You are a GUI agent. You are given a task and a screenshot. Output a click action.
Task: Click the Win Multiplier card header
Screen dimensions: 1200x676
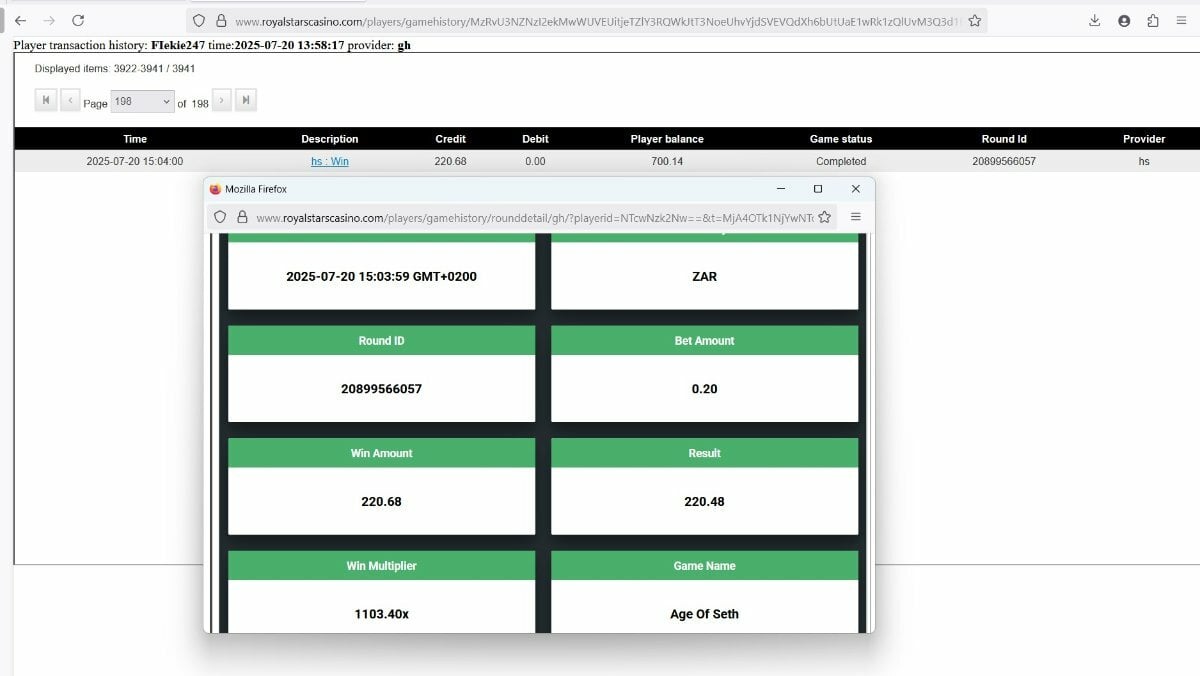click(x=381, y=566)
